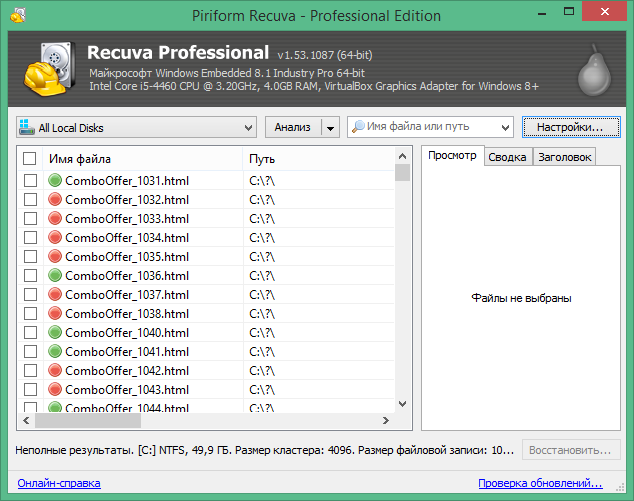Viewport: 634px width, 501px height.
Task: Maximize the Recuva window
Action: coord(569,12)
